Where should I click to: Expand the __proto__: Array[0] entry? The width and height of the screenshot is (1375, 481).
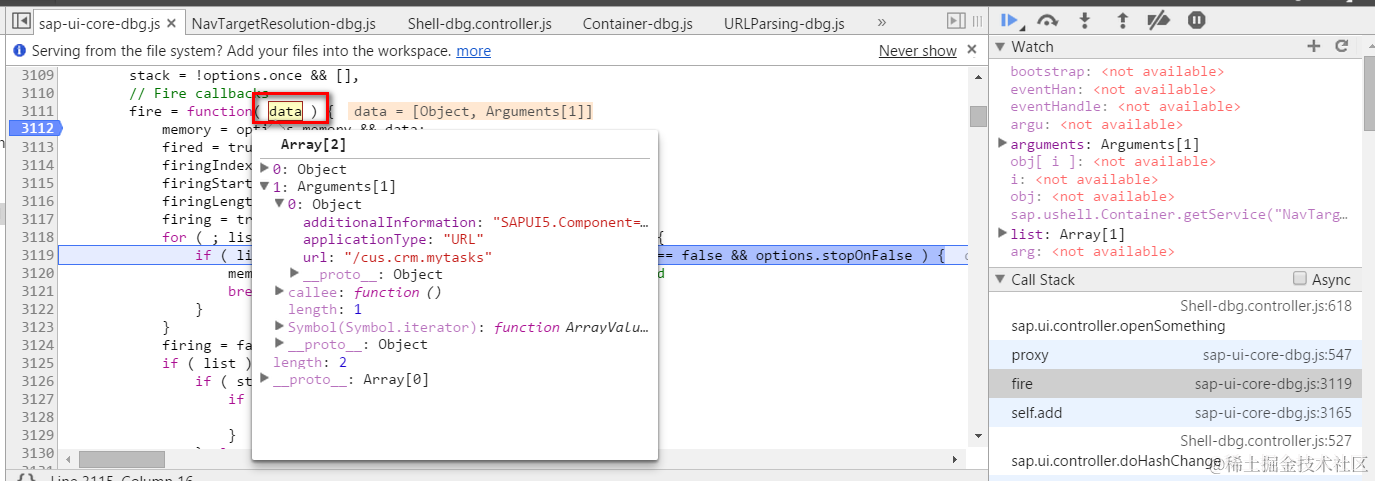(264, 379)
